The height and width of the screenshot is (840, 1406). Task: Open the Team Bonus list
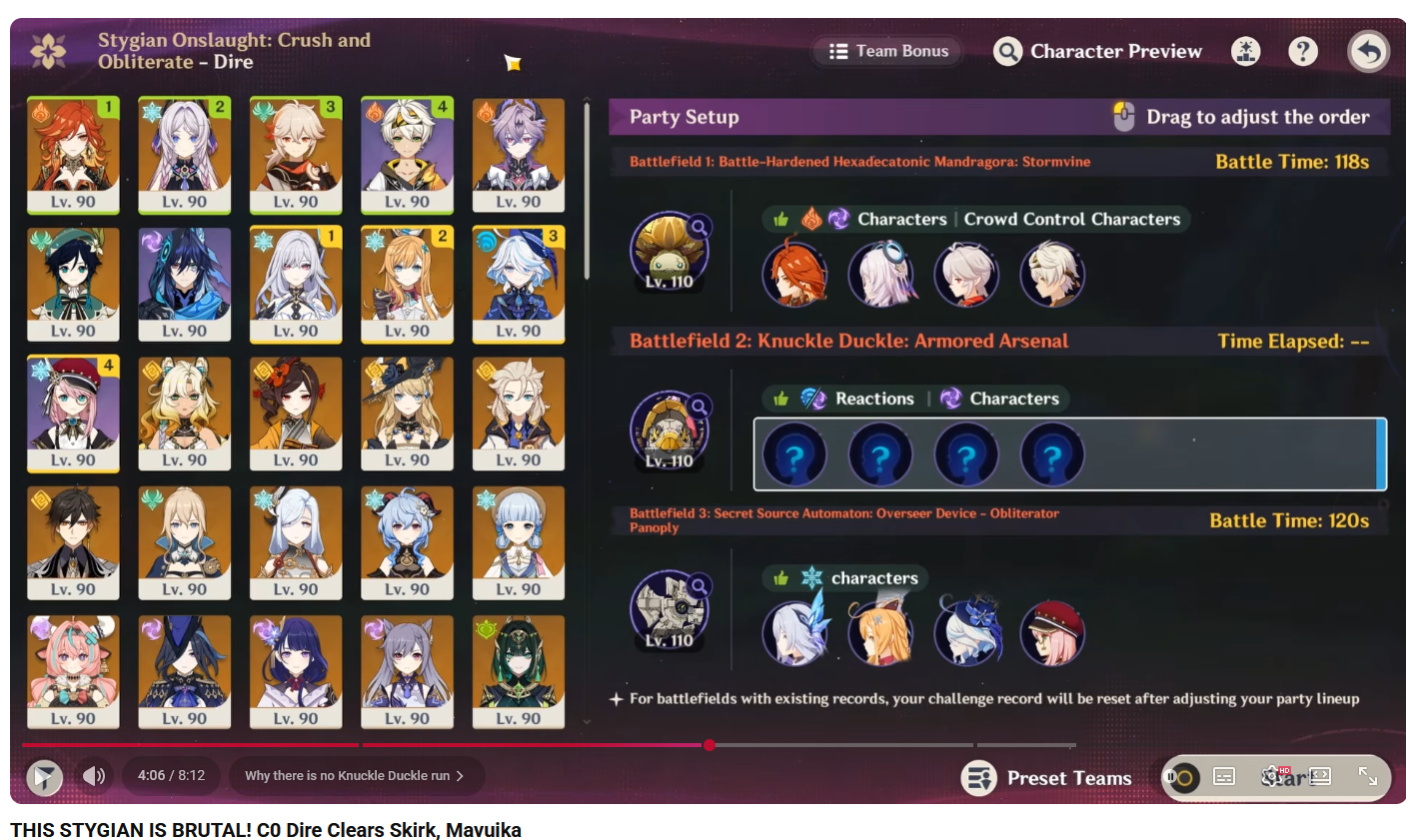[x=887, y=51]
